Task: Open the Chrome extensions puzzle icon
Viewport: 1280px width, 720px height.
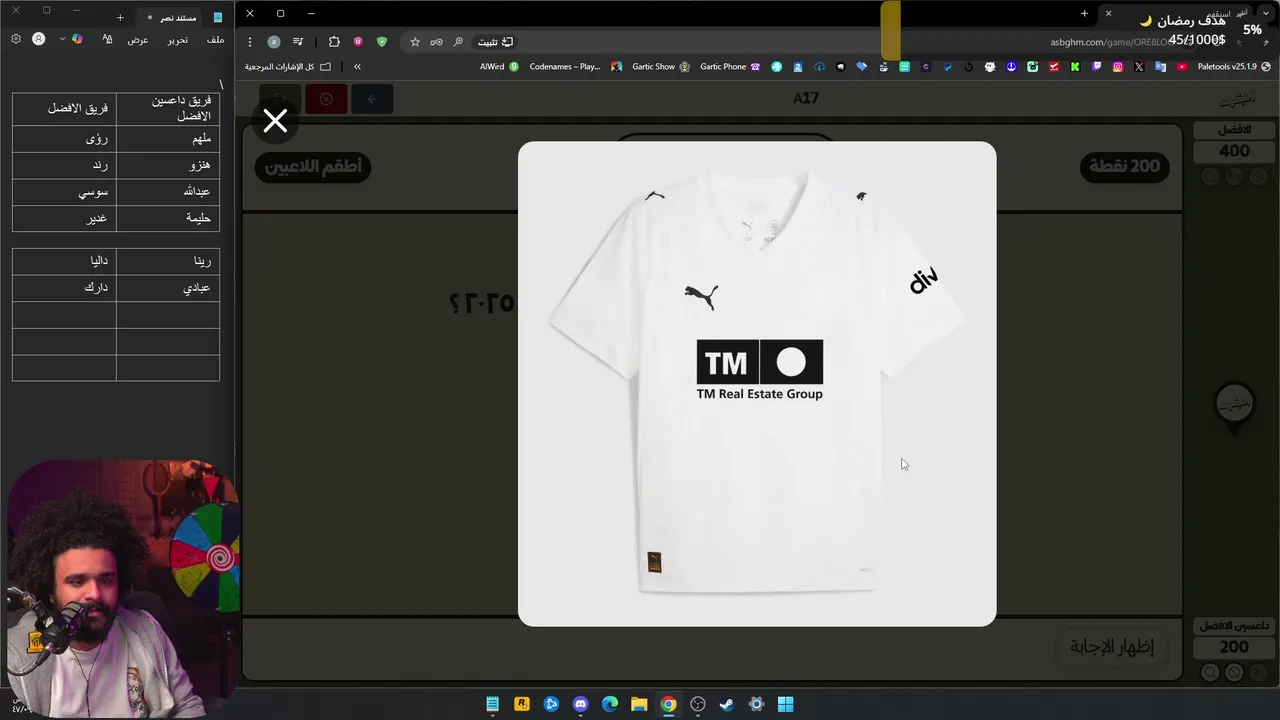Action: 334,42
